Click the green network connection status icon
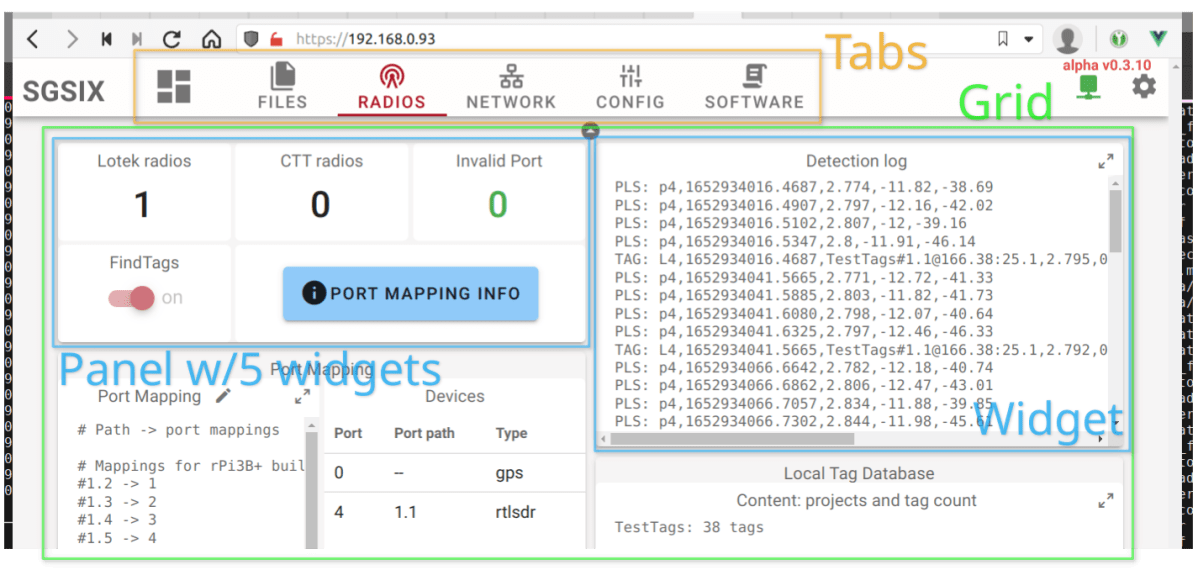This screenshot has width=1198, height=570. [1088, 87]
